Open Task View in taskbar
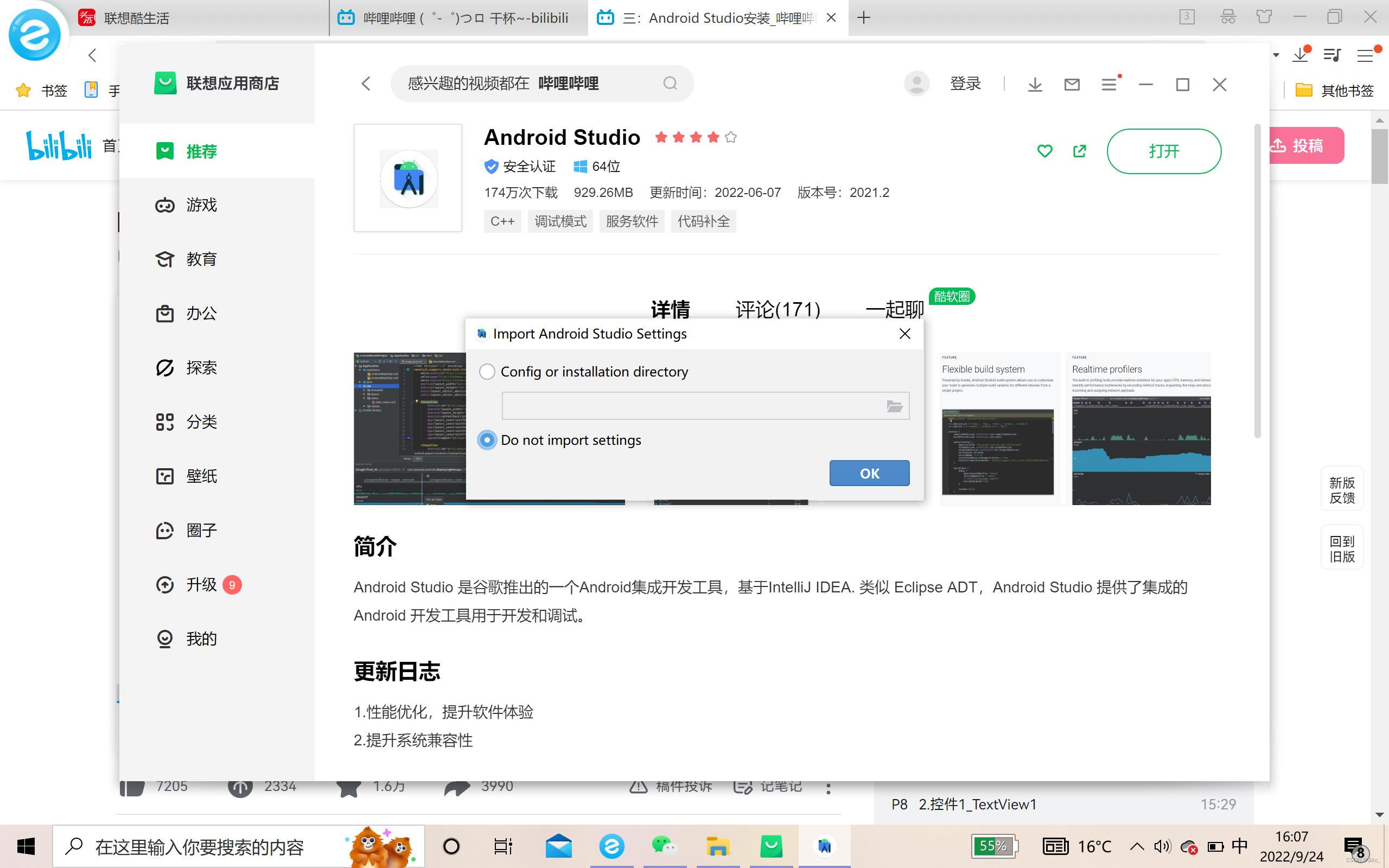 [503, 846]
